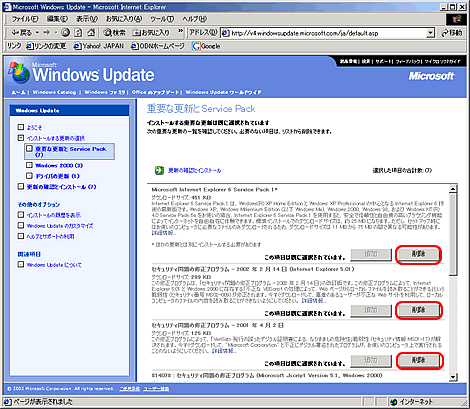Image resolution: width=470 pixels, height=409 pixels.
Task: Toggle the tree box beside Windows 2000 (3)
Action: [x=29, y=165]
